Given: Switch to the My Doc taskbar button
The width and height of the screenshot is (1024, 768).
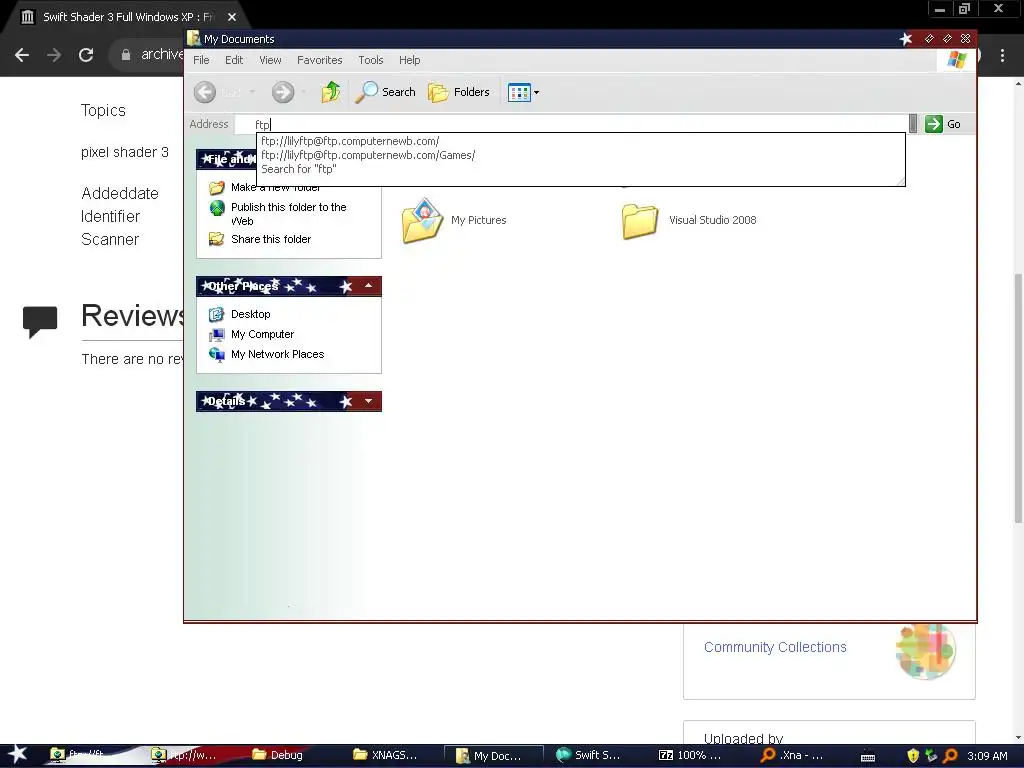Looking at the screenshot, I should [493, 756].
